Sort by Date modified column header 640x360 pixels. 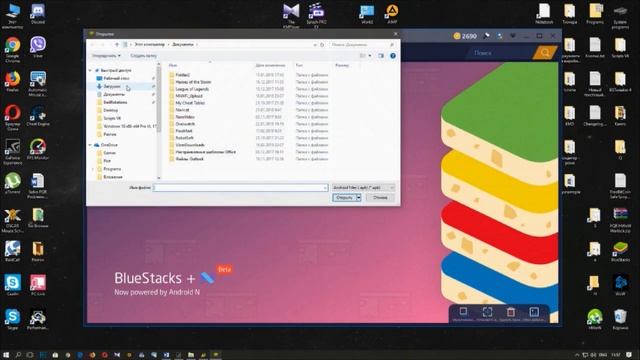[x=271, y=65]
